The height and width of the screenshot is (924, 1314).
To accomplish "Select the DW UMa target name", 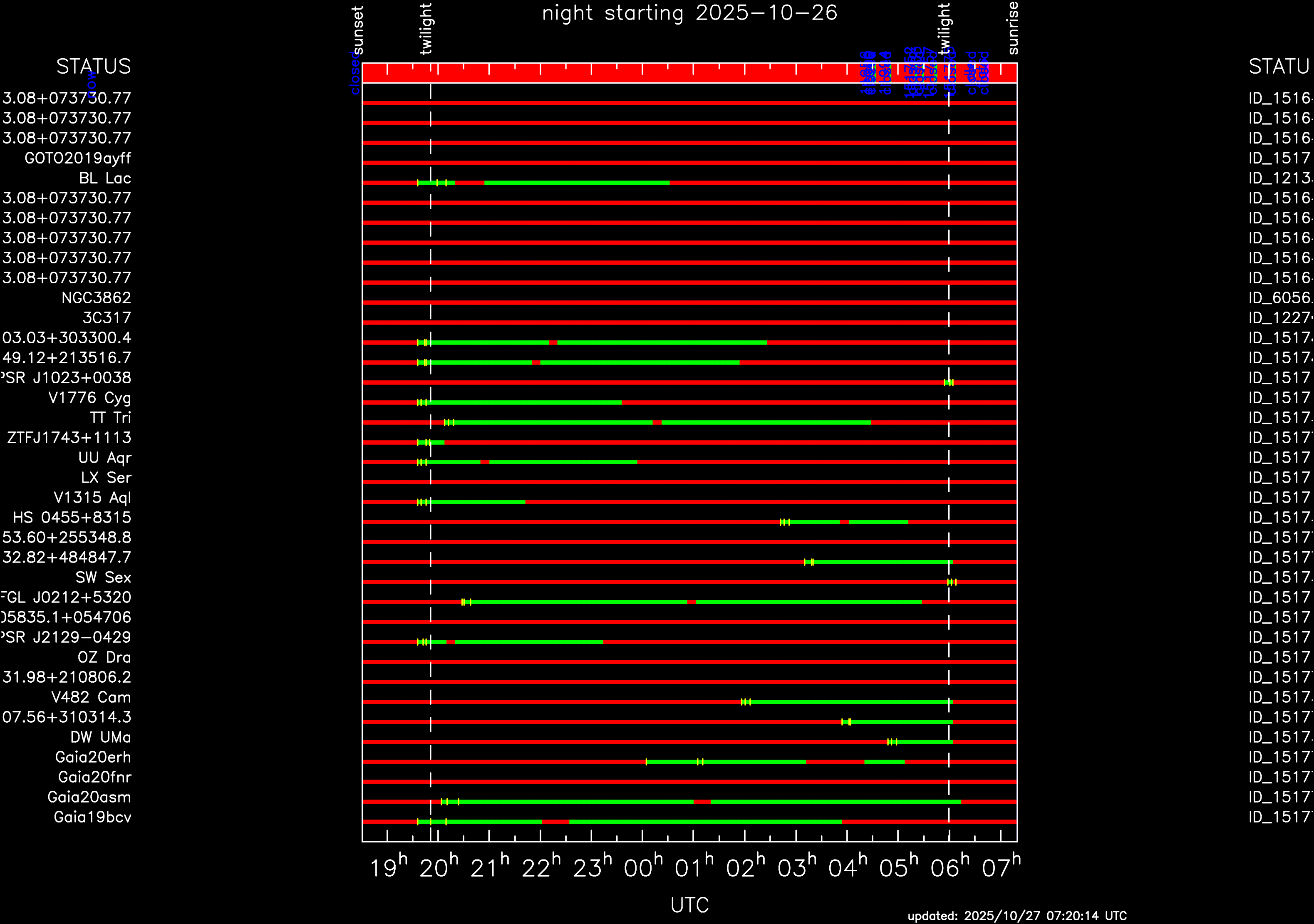I will tap(100, 737).
